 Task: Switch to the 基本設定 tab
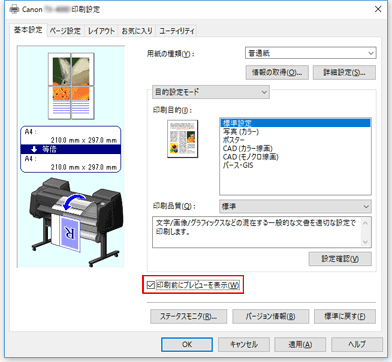[x=28, y=30]
